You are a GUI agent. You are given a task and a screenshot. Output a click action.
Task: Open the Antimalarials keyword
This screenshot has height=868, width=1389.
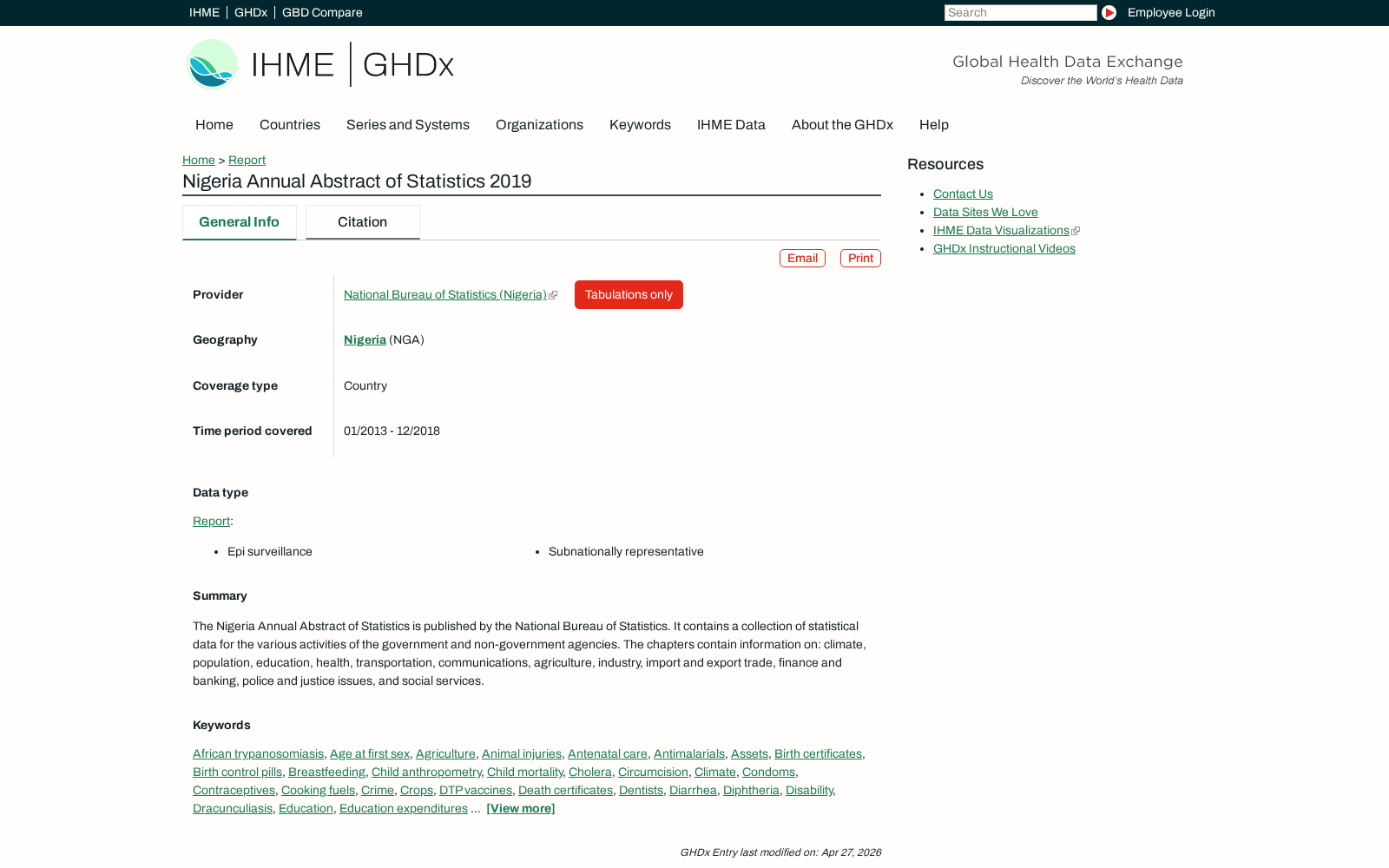coord(689,753)
